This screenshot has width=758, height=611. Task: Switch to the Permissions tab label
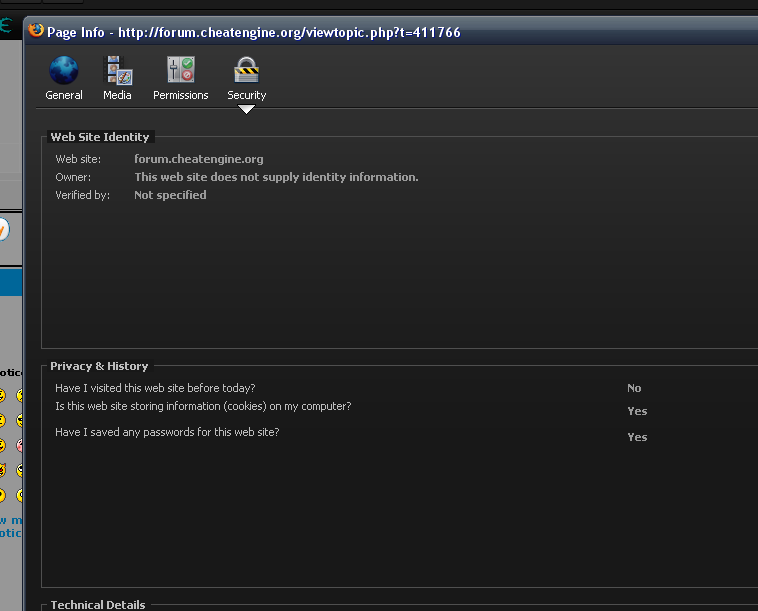[x=181, y=95]
